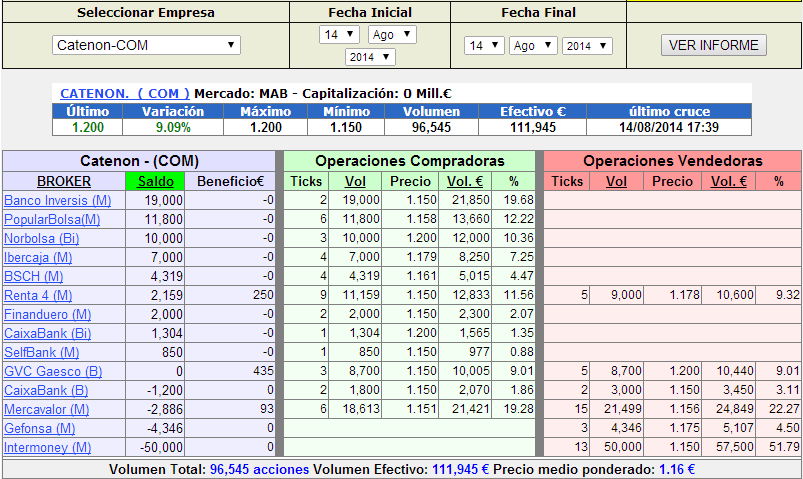Sort sell operations by Vol header

616,181
